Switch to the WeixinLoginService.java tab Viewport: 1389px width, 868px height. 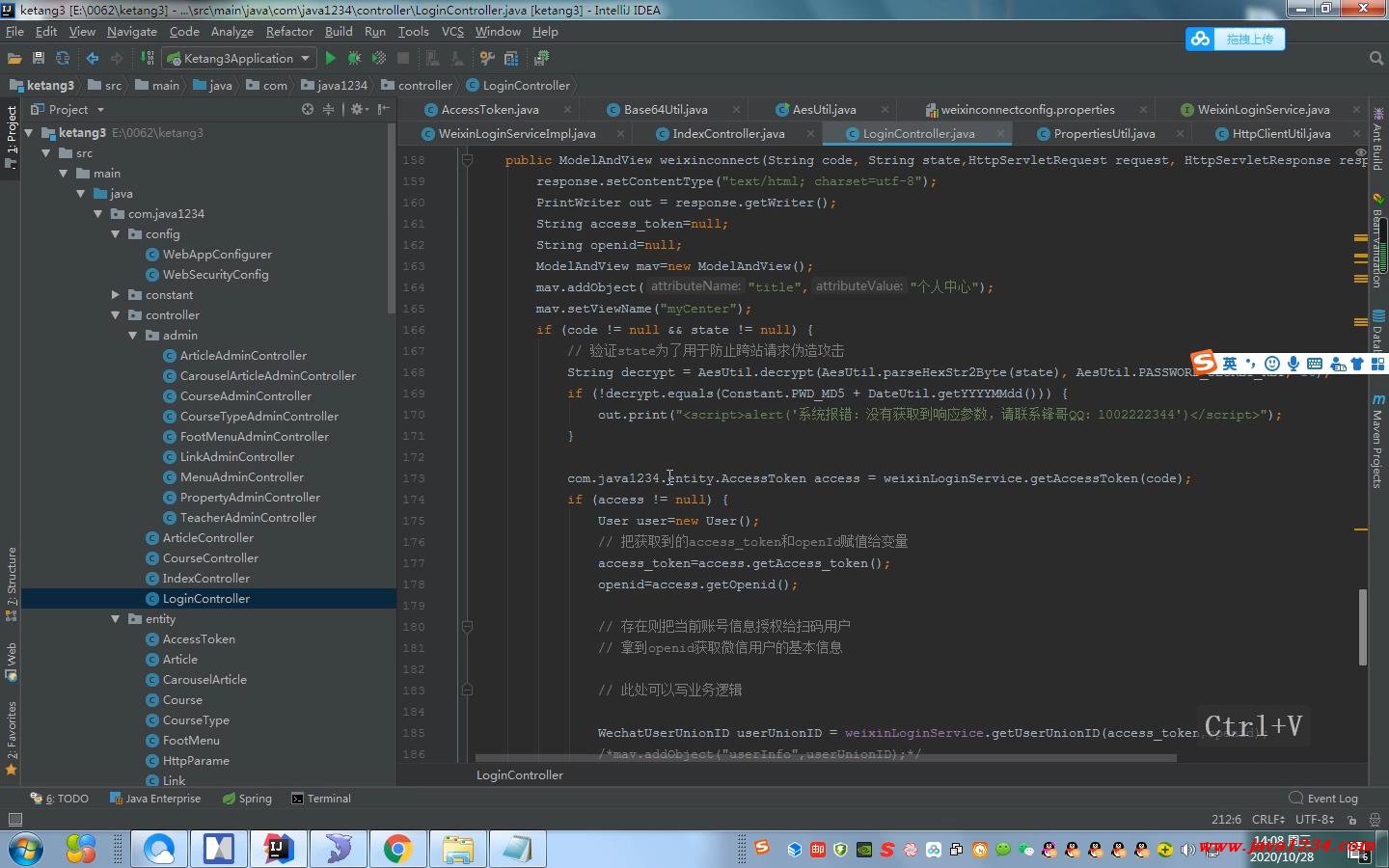coord(1264,110)
